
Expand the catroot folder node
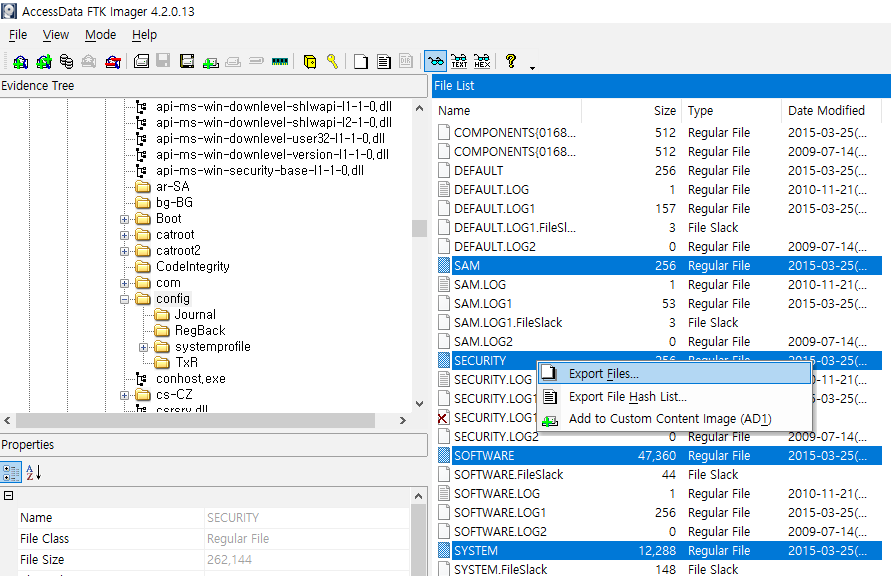click(124, 235)
